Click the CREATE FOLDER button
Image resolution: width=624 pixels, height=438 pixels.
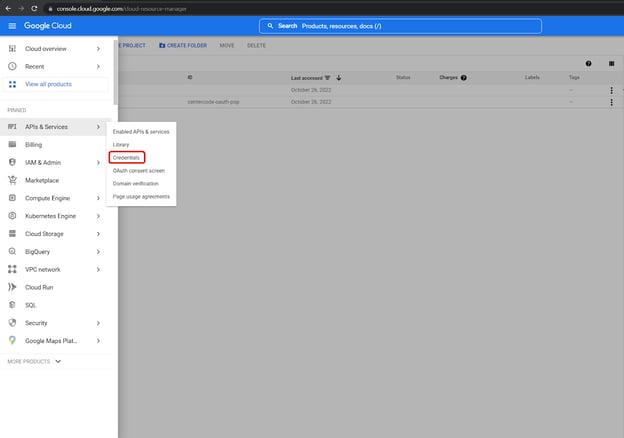click(181, 45)
